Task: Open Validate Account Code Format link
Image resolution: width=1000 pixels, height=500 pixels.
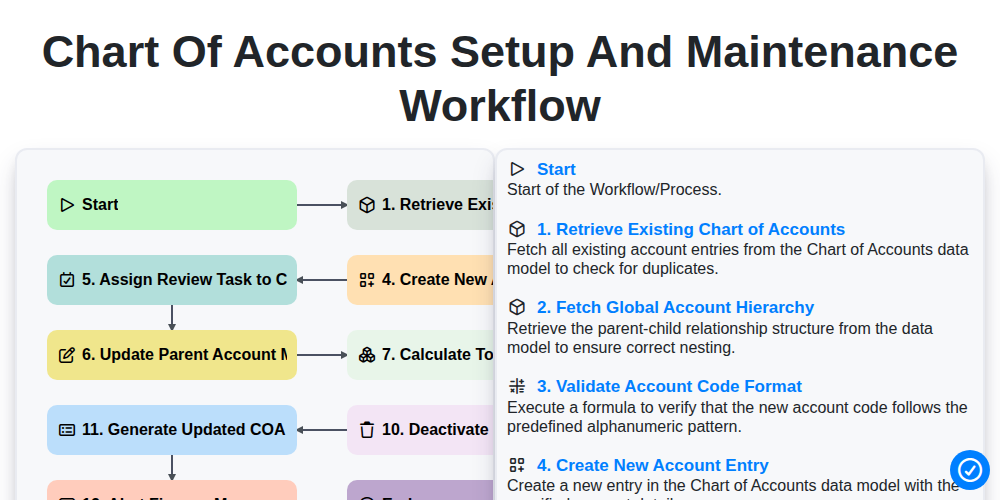Action: coord(670,386)
